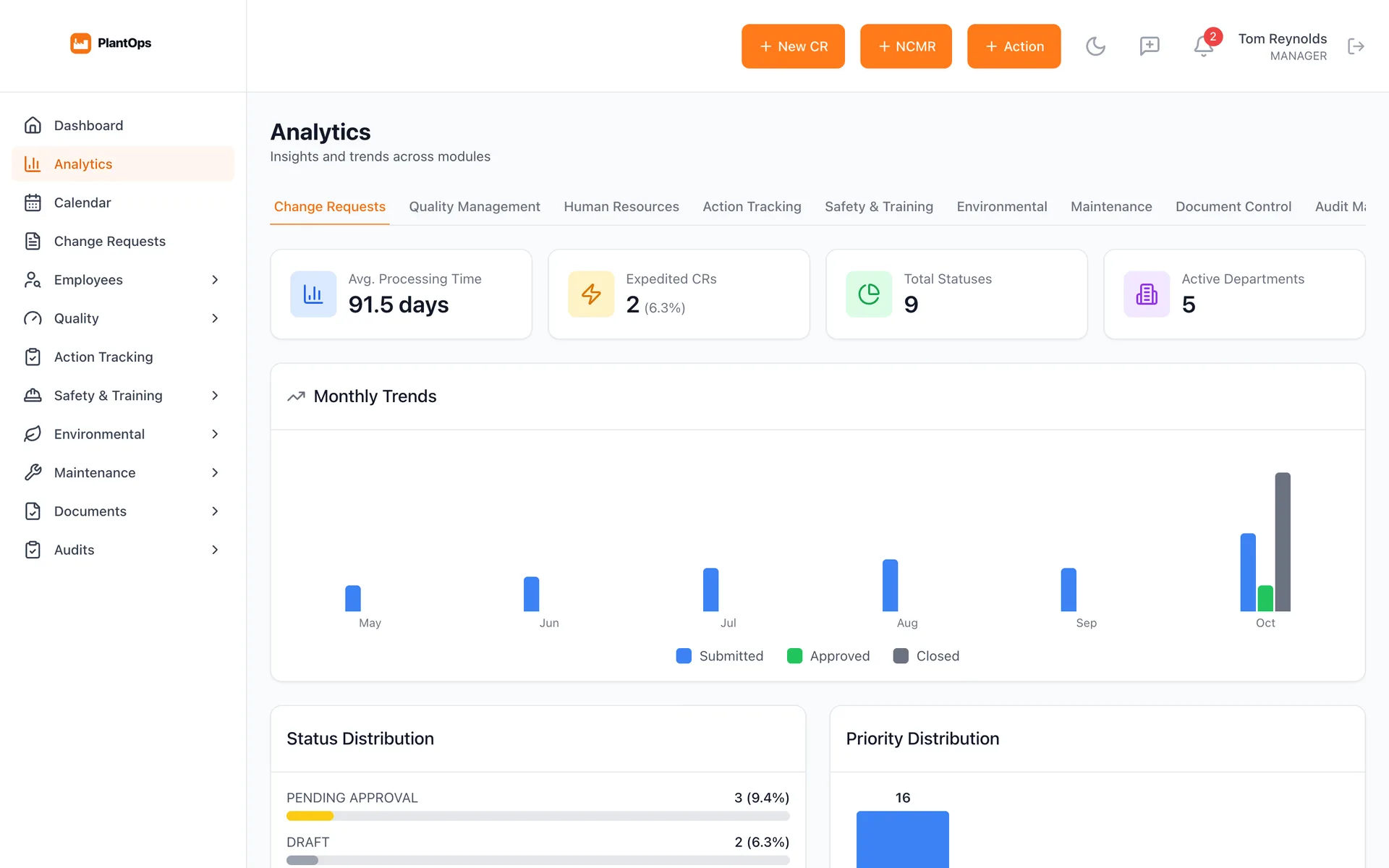Click the logout icon
This screenshot has height=868, width=1389.
point(1356,46)
